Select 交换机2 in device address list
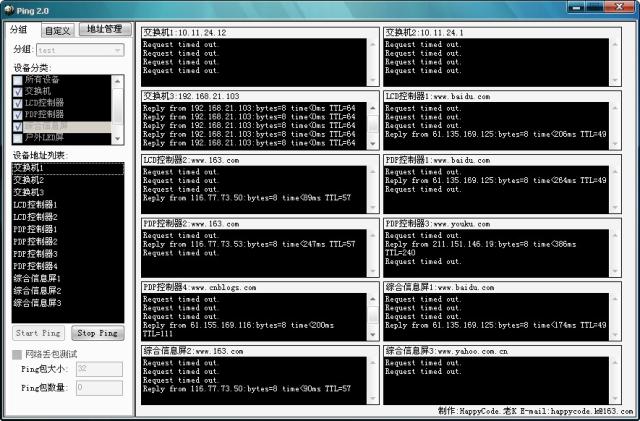 68,180
